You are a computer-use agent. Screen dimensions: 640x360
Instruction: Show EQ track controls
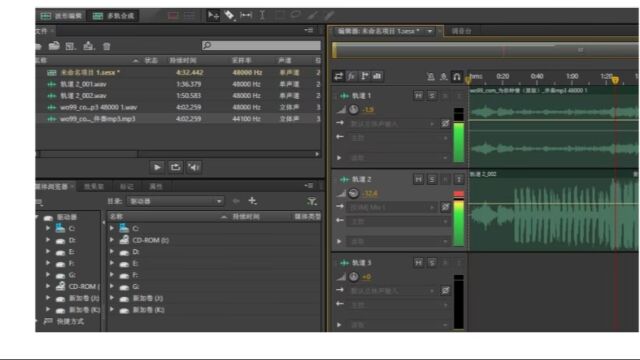[378, 76]
